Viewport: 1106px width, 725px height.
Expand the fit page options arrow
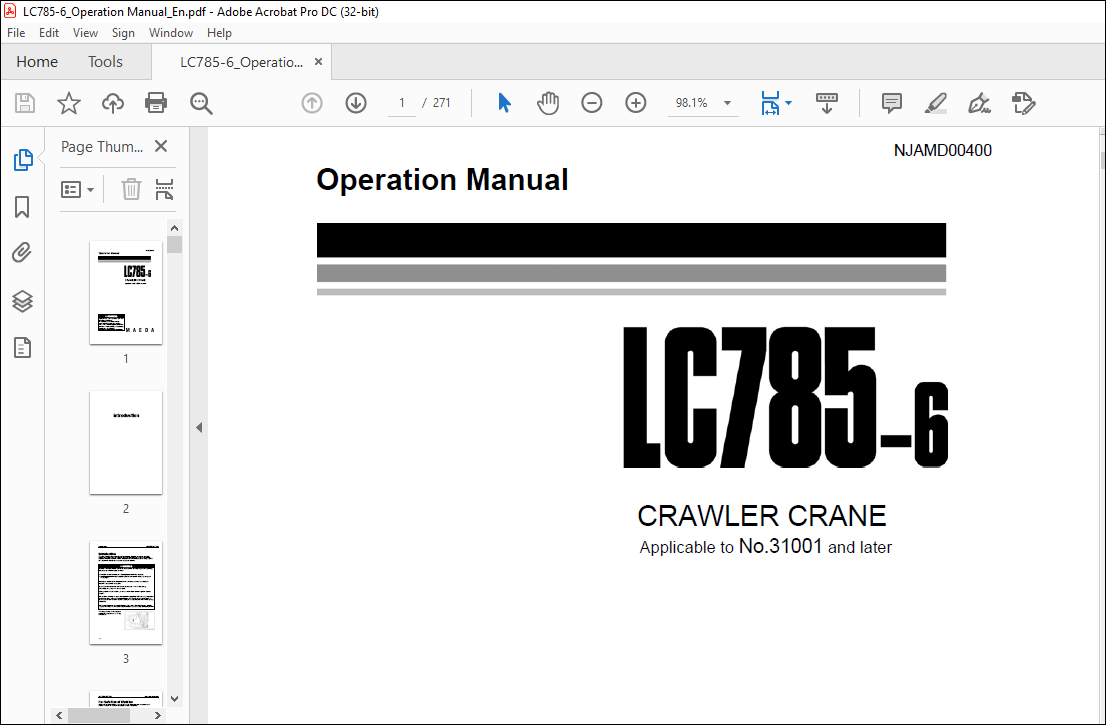click(x=789, y=103)
